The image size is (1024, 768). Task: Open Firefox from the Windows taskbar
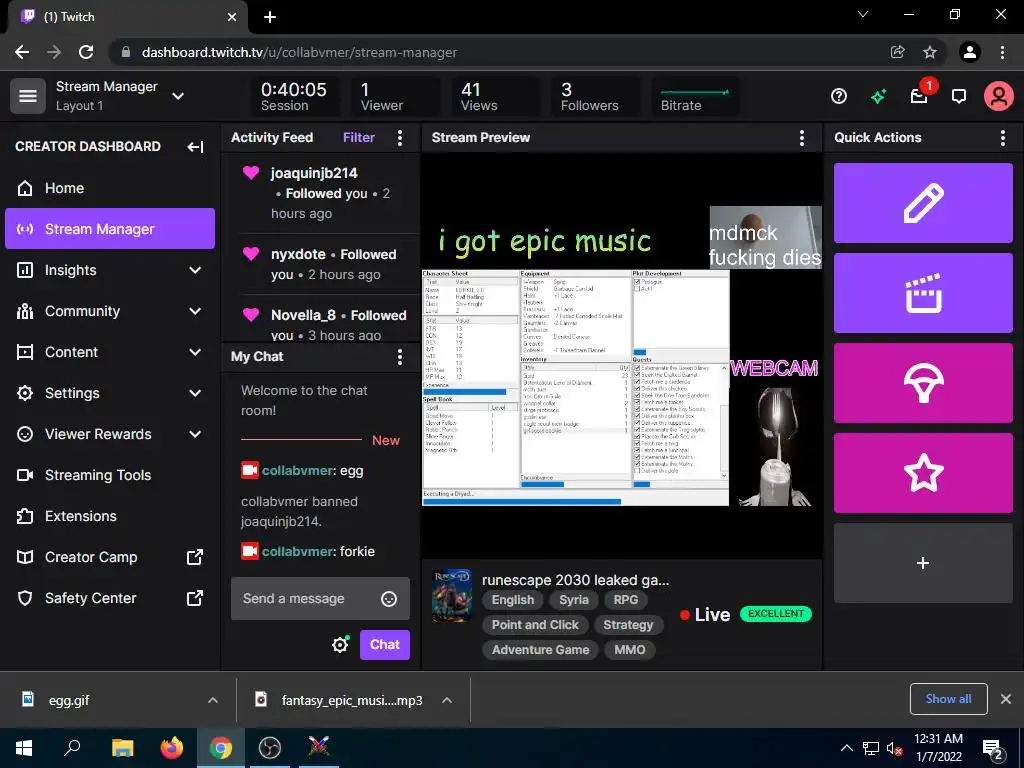(x=172, y=748)
